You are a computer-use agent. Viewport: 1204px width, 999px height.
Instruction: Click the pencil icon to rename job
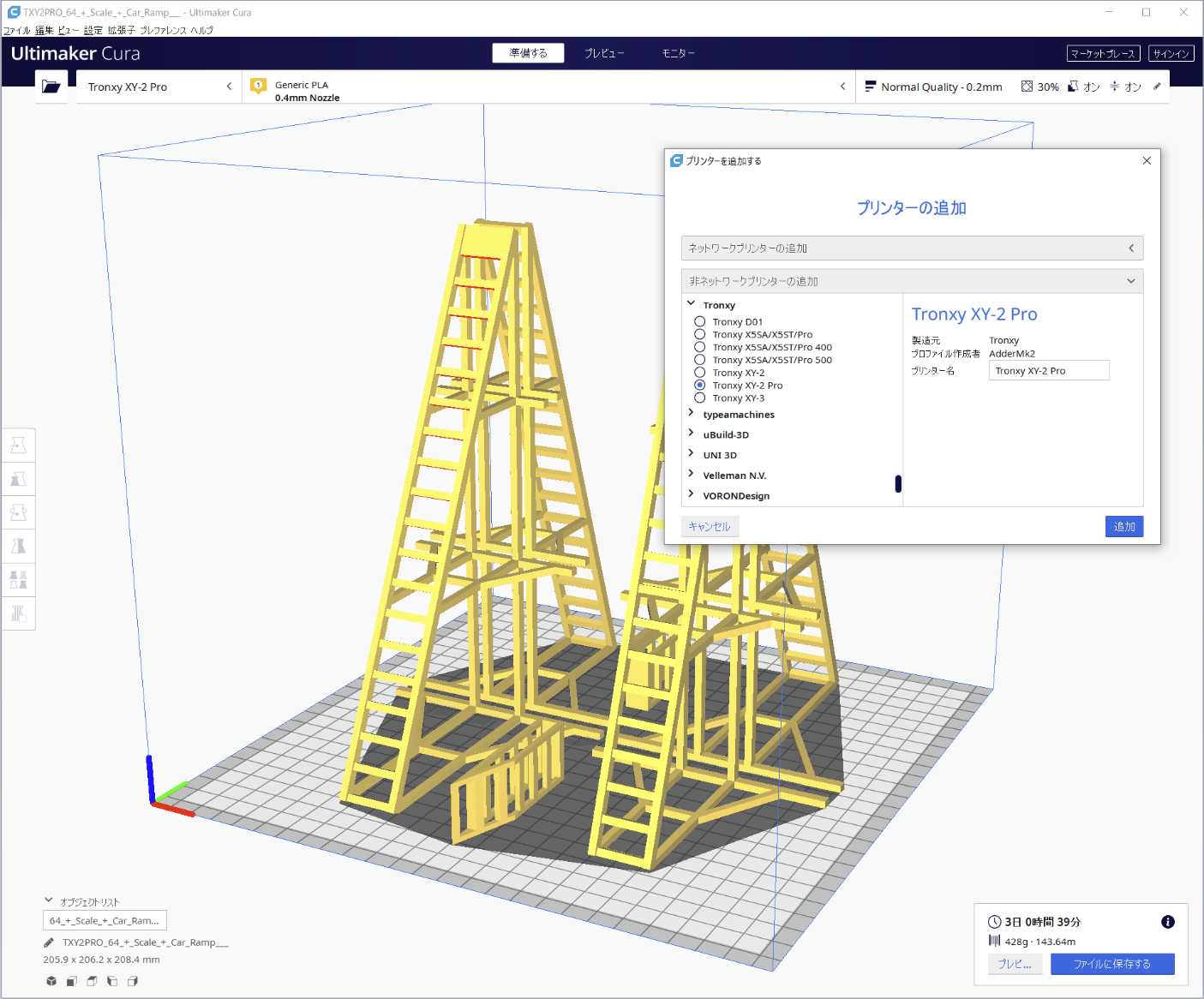(49, 942)
